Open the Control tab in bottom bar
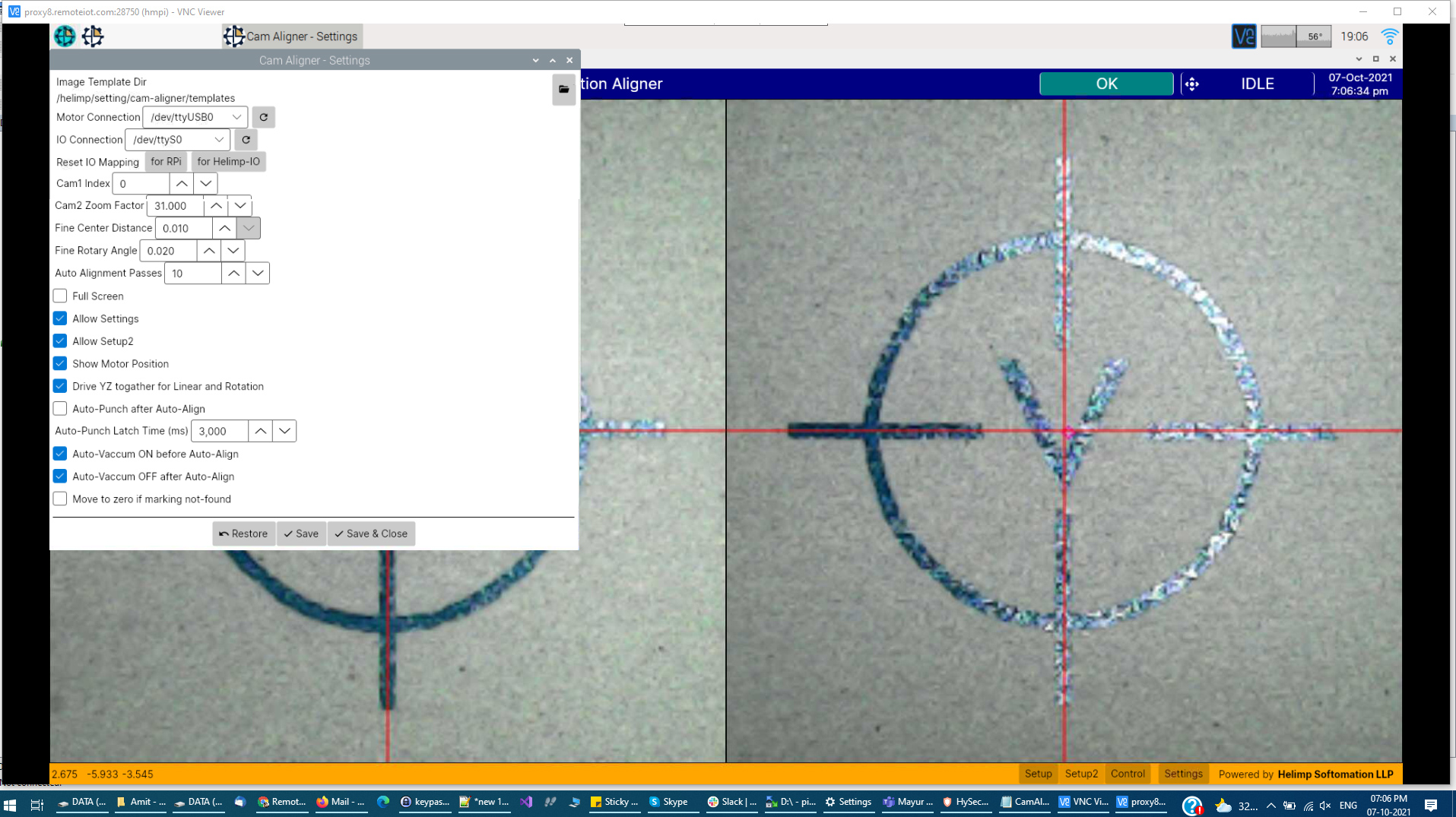 (1127, 774)
